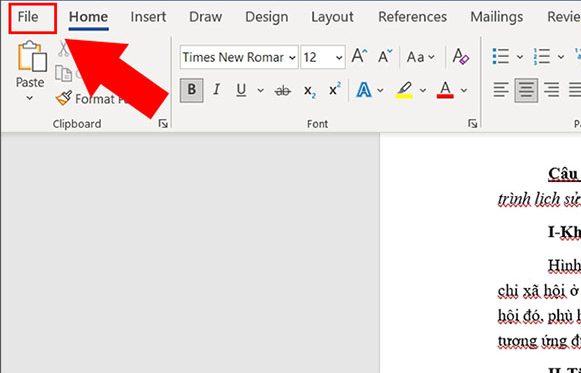Switch to the Insert tab

[x=148, y=17]
